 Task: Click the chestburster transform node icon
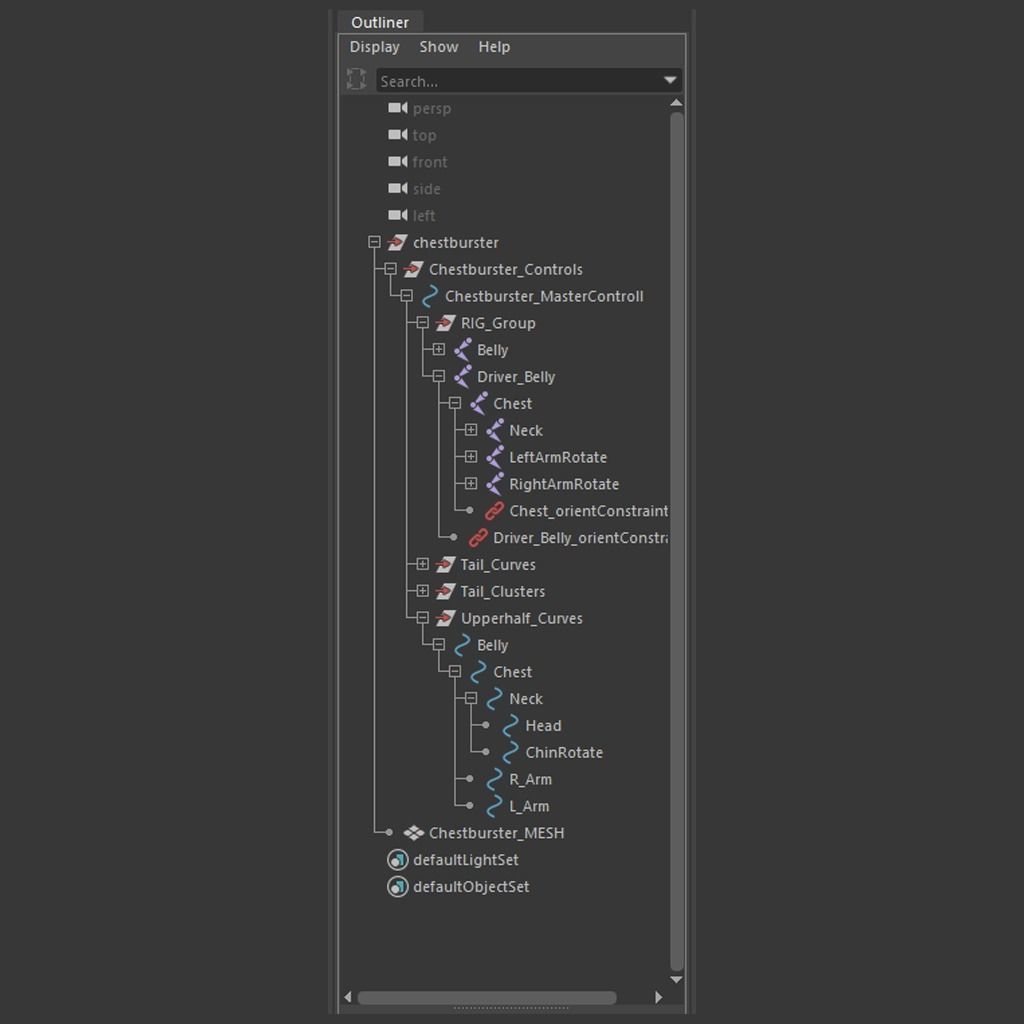[x=397, y=242]
